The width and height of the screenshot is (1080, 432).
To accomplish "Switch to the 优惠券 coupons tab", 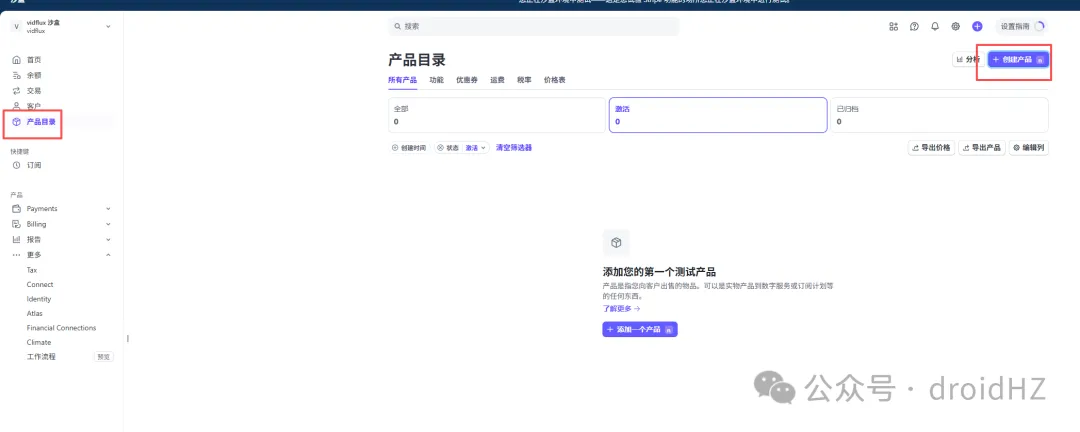I will [x=467, y=79].
